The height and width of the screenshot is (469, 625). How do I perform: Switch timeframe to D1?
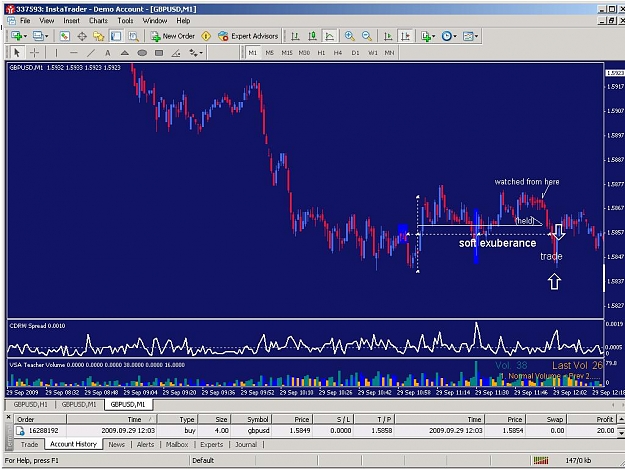pos(356,53)
